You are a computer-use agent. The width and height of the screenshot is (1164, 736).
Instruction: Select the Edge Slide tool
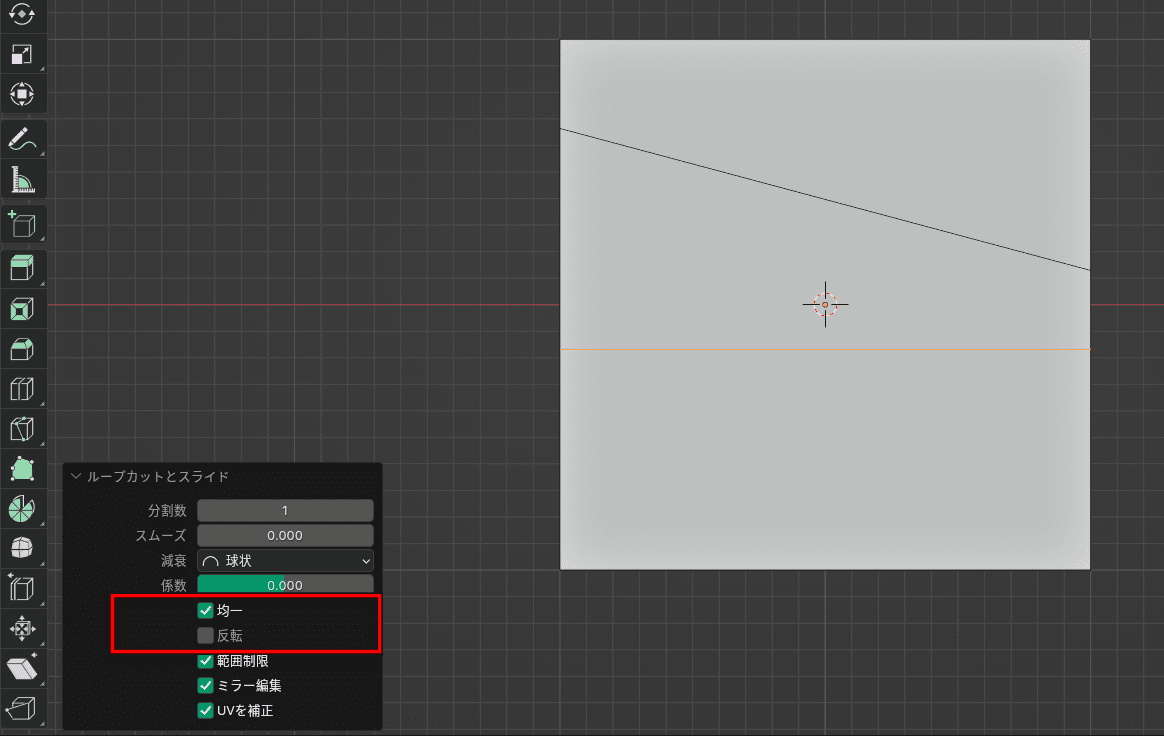(x=22, y=588)
